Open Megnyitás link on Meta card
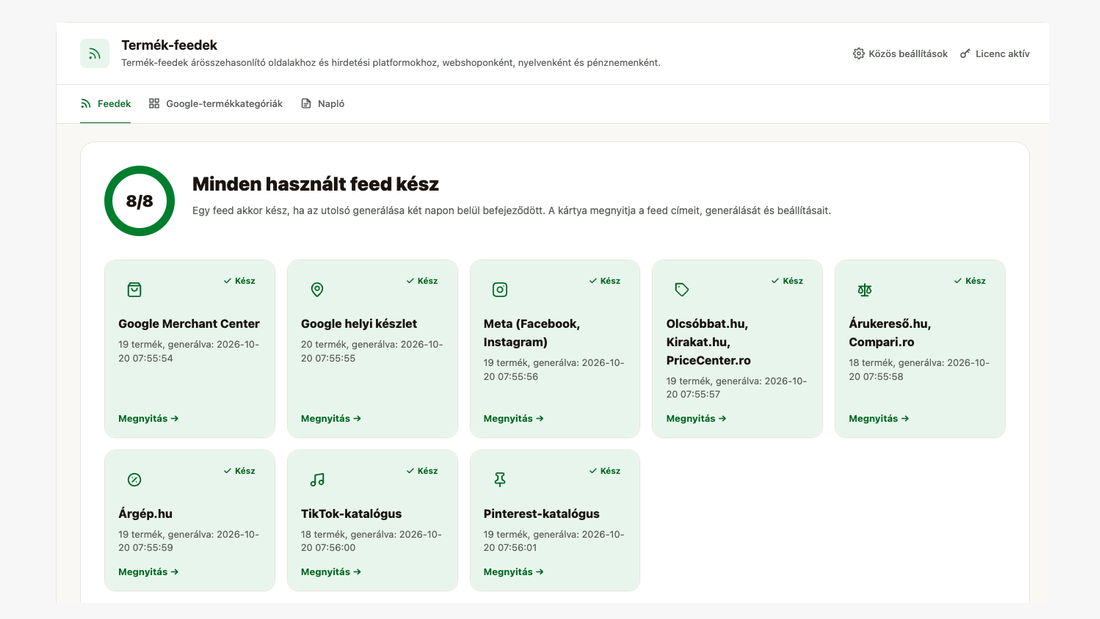 click(x=514, y=418)
